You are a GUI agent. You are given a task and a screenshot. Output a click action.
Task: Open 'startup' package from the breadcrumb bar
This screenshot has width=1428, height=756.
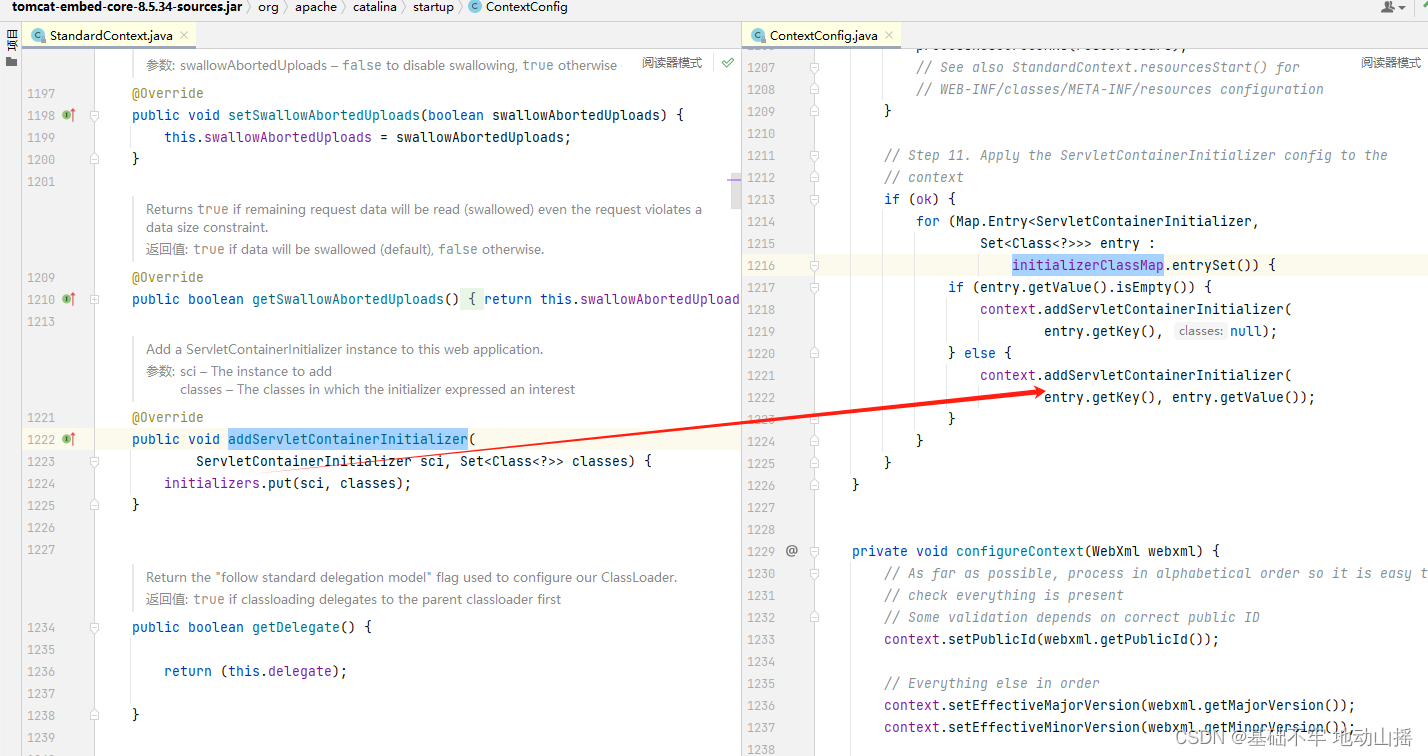point(433,7)
